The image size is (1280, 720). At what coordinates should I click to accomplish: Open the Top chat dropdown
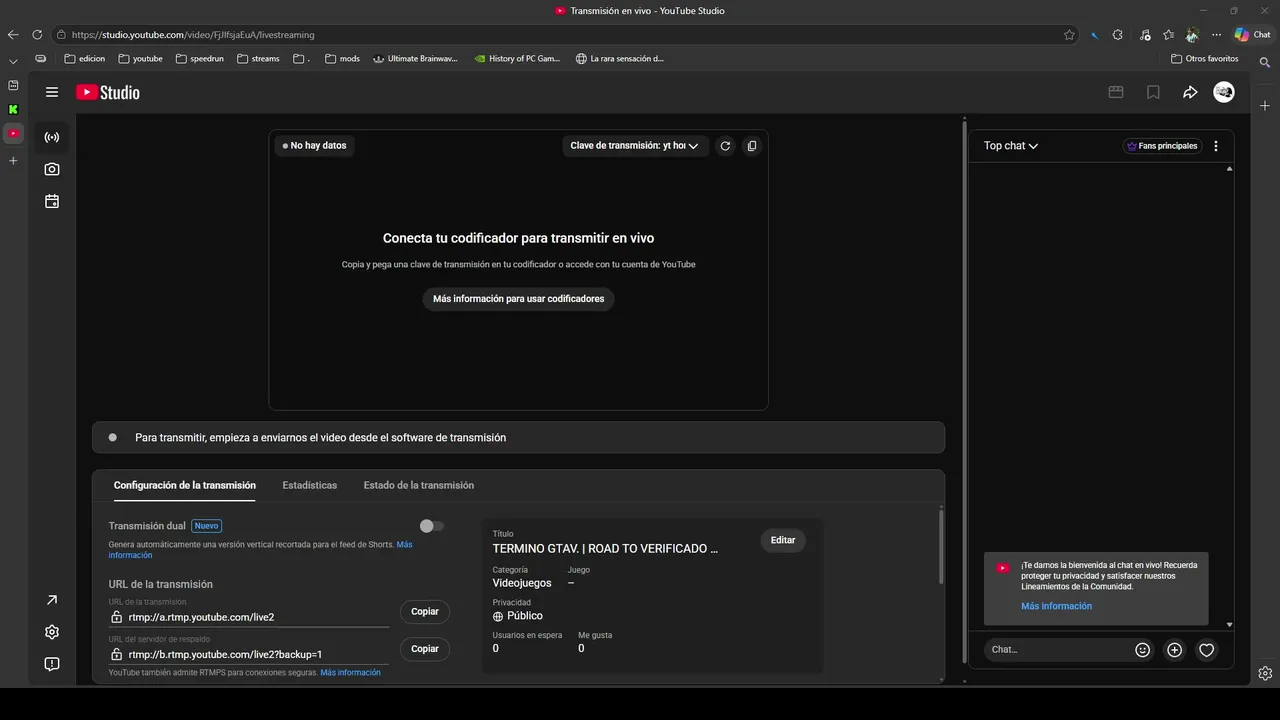point(1011,146)
